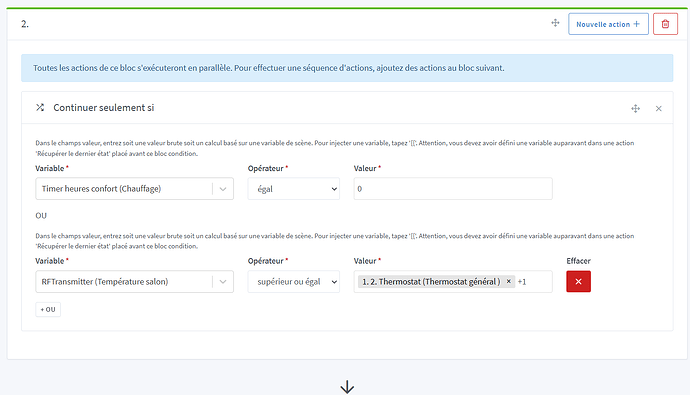Click the shuffle icon beside 'Continuer seulement si'
Image resolution: width=690 pixels, height=395 pixels.
[40, 107]
